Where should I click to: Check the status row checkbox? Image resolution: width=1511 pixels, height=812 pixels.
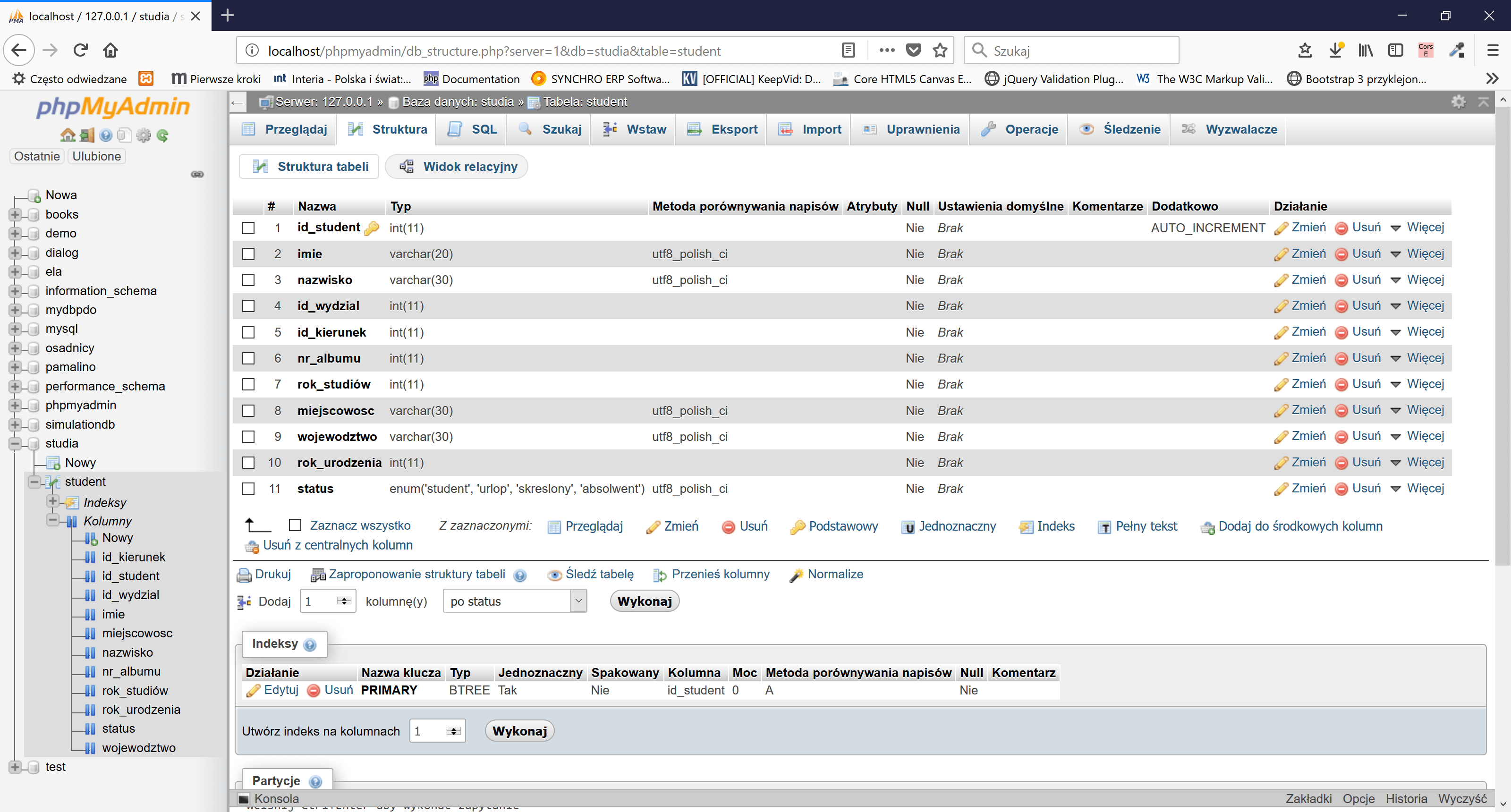(248, 488)
